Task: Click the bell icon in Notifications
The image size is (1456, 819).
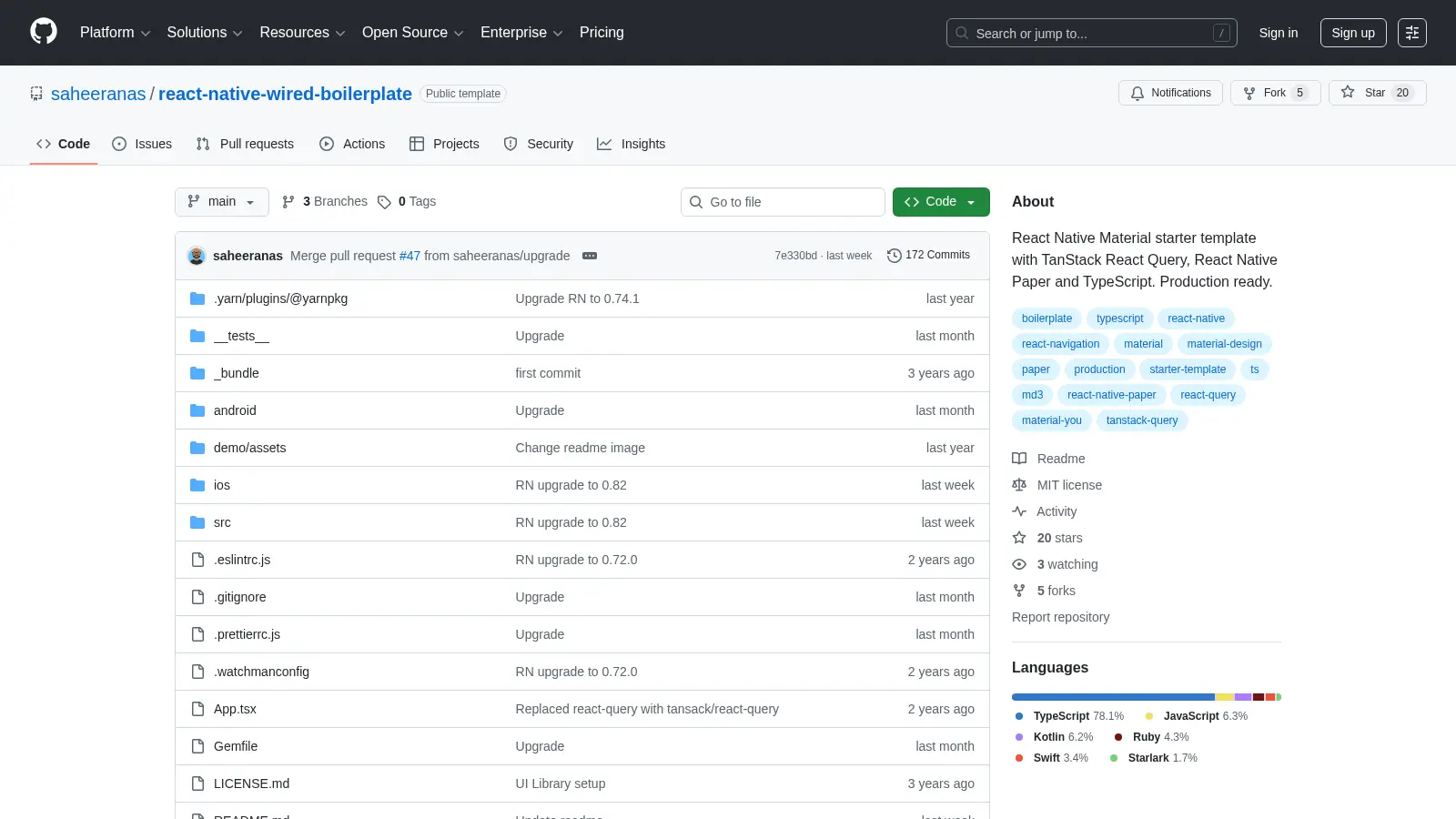Action: point(1137,93)
